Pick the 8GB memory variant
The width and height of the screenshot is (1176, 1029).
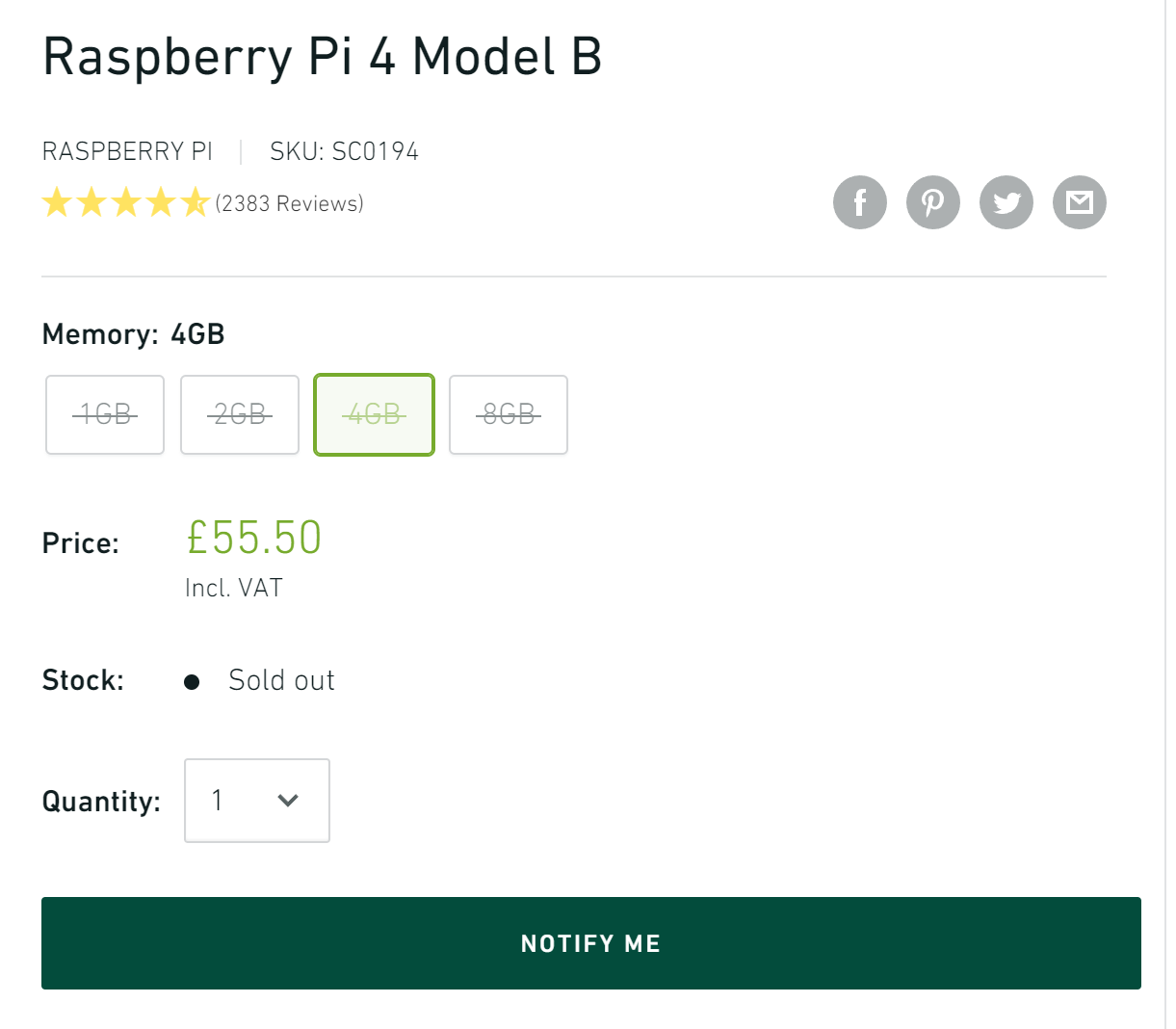509,414
